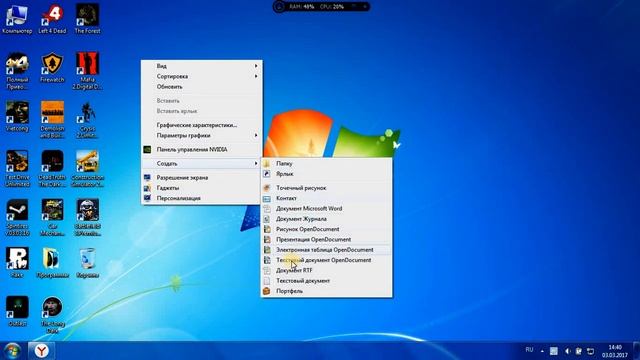Create a Документ RTF
640x360 pixels.
pos(327,270)
